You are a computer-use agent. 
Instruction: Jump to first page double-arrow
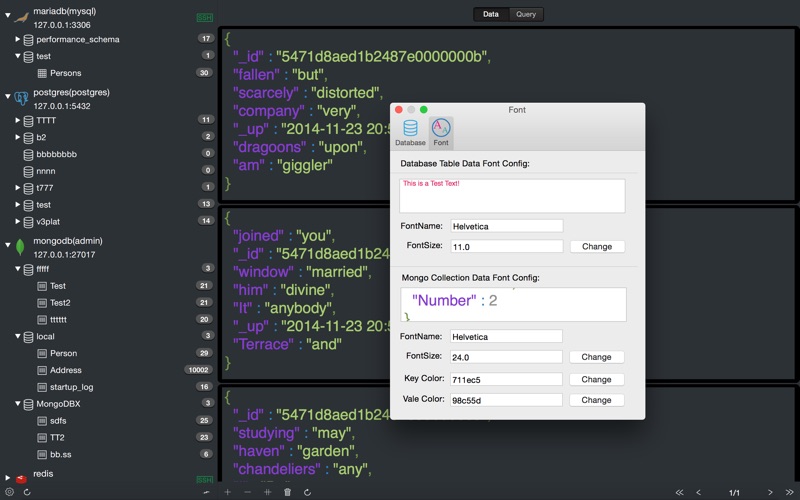[679, 492]
